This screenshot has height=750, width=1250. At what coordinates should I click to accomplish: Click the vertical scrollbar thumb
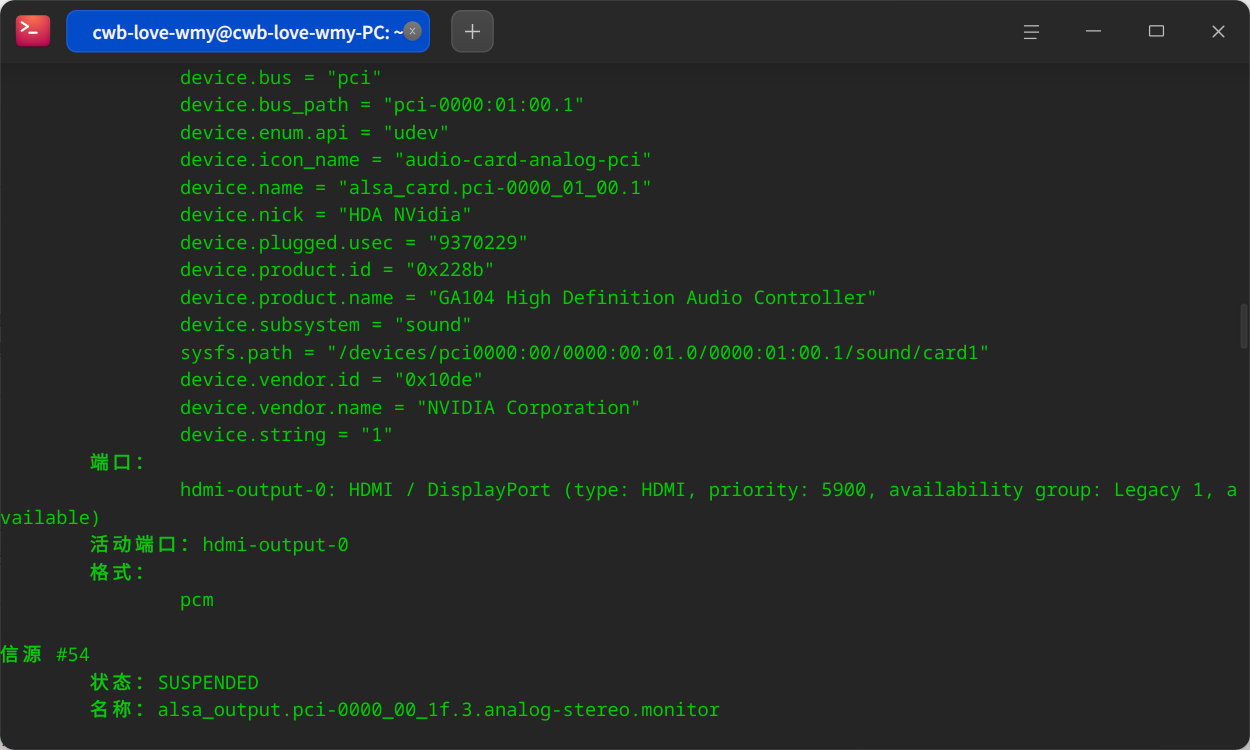pyautogui.click(x=1244, y=326)
